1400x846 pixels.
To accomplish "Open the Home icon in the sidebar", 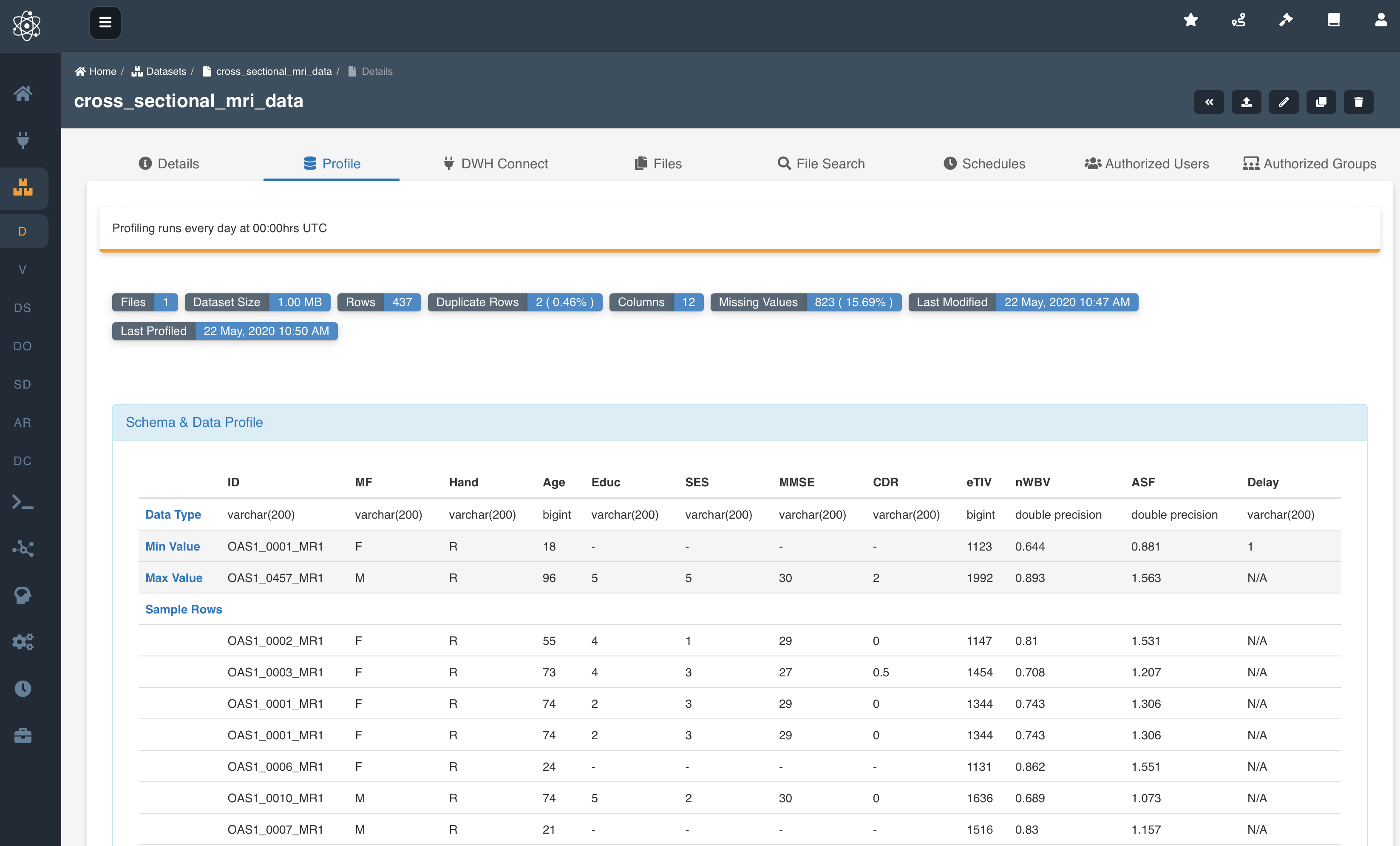I will (23, 93).
